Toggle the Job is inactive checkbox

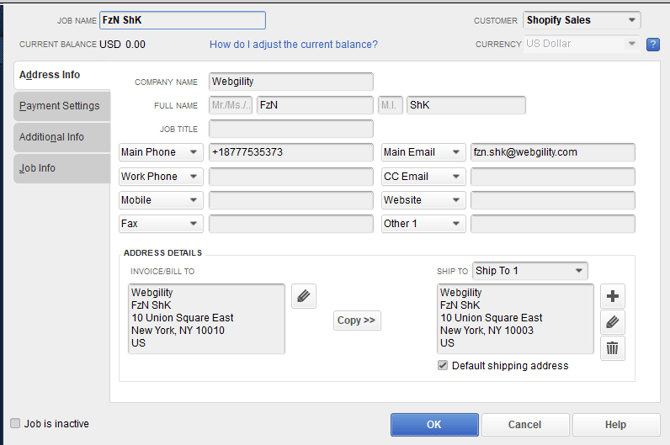(15, 424)
